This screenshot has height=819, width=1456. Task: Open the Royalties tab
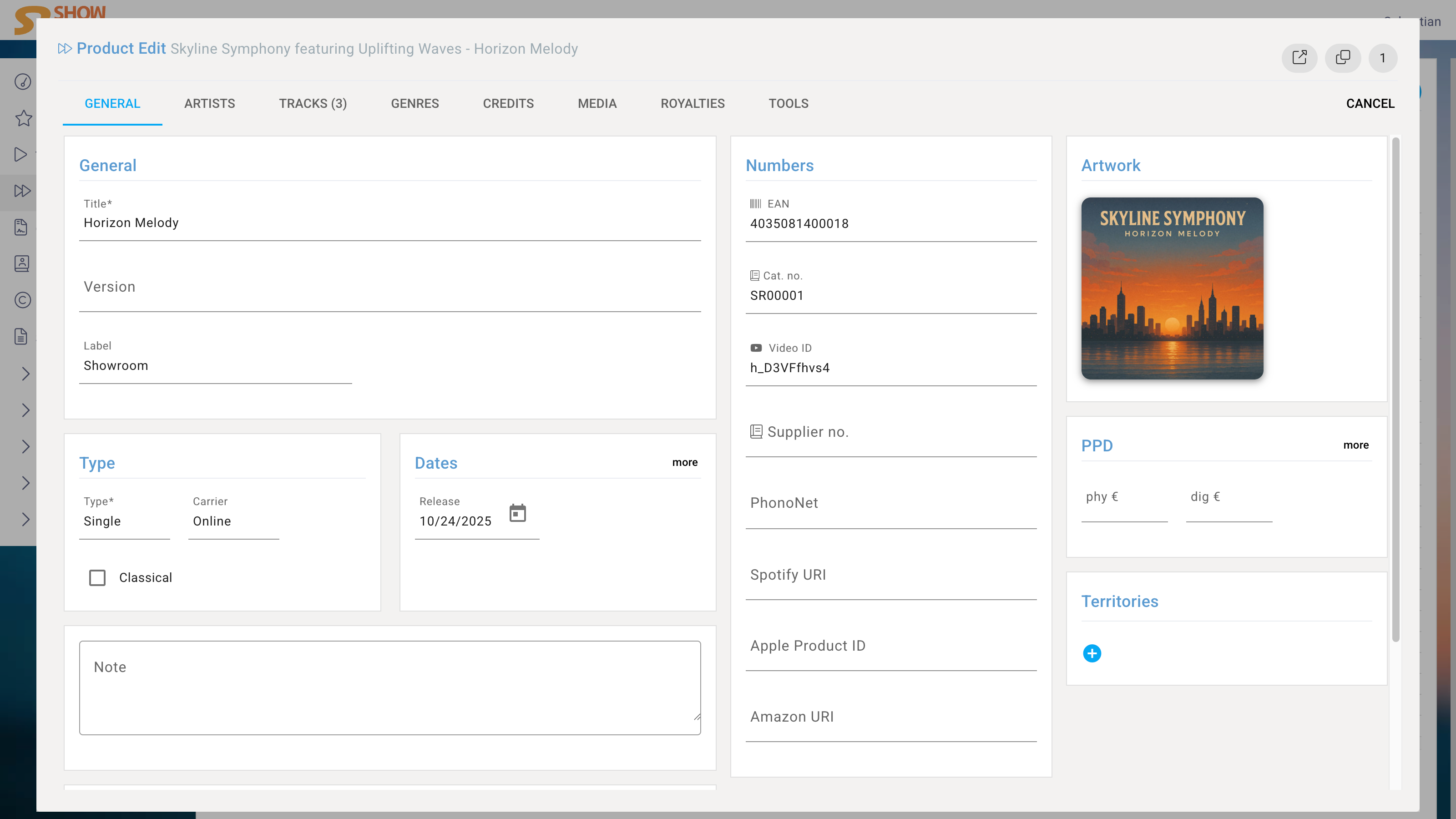(693, 103)
